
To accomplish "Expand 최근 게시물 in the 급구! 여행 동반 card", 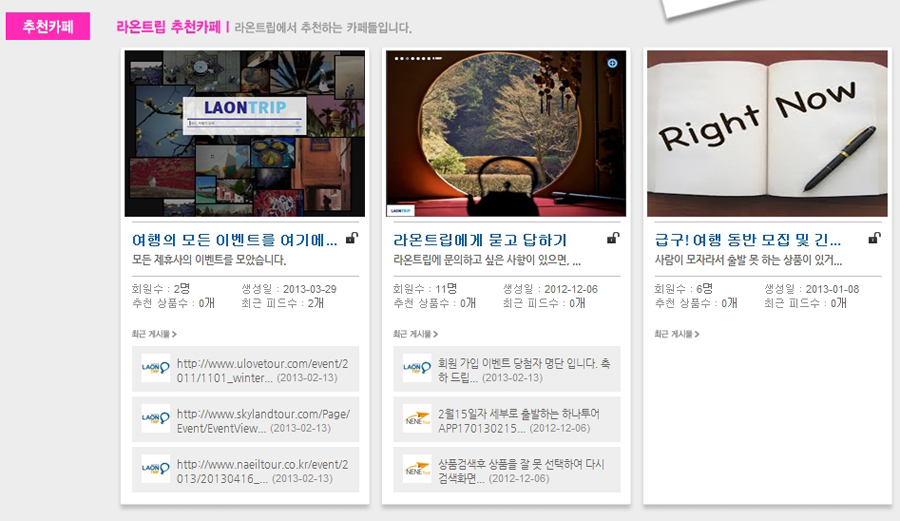I will [676, 334].
